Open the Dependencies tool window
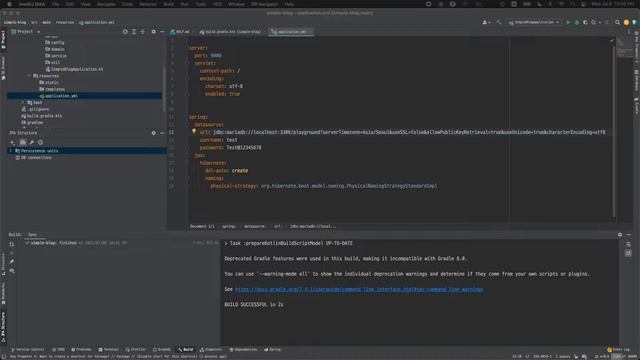Image resolution: width=640 pixels, height=360 pixels. pyautogui.click(x=244, y=350)
